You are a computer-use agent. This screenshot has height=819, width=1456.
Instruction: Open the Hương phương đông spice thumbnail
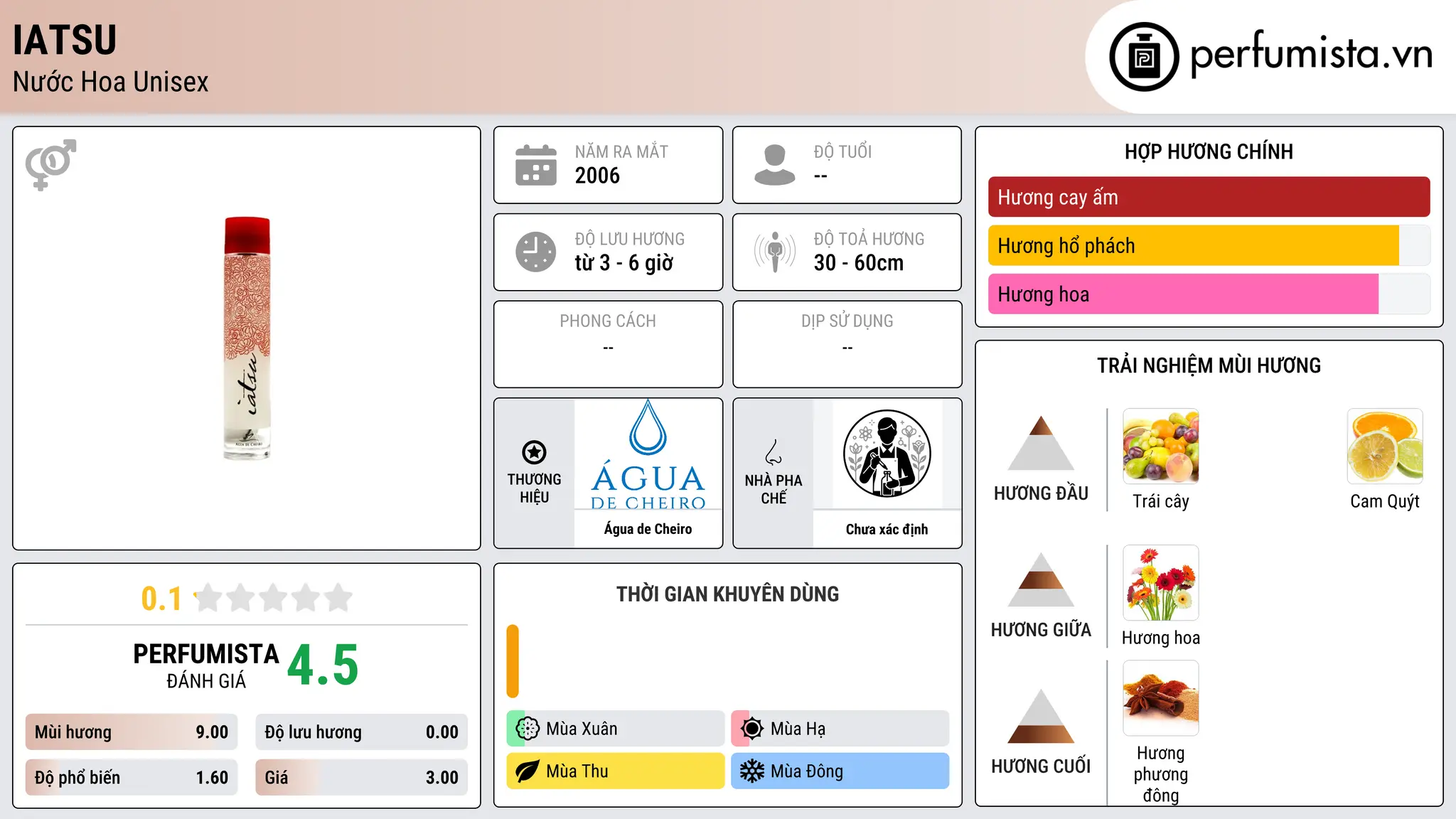coord(1161,698)
